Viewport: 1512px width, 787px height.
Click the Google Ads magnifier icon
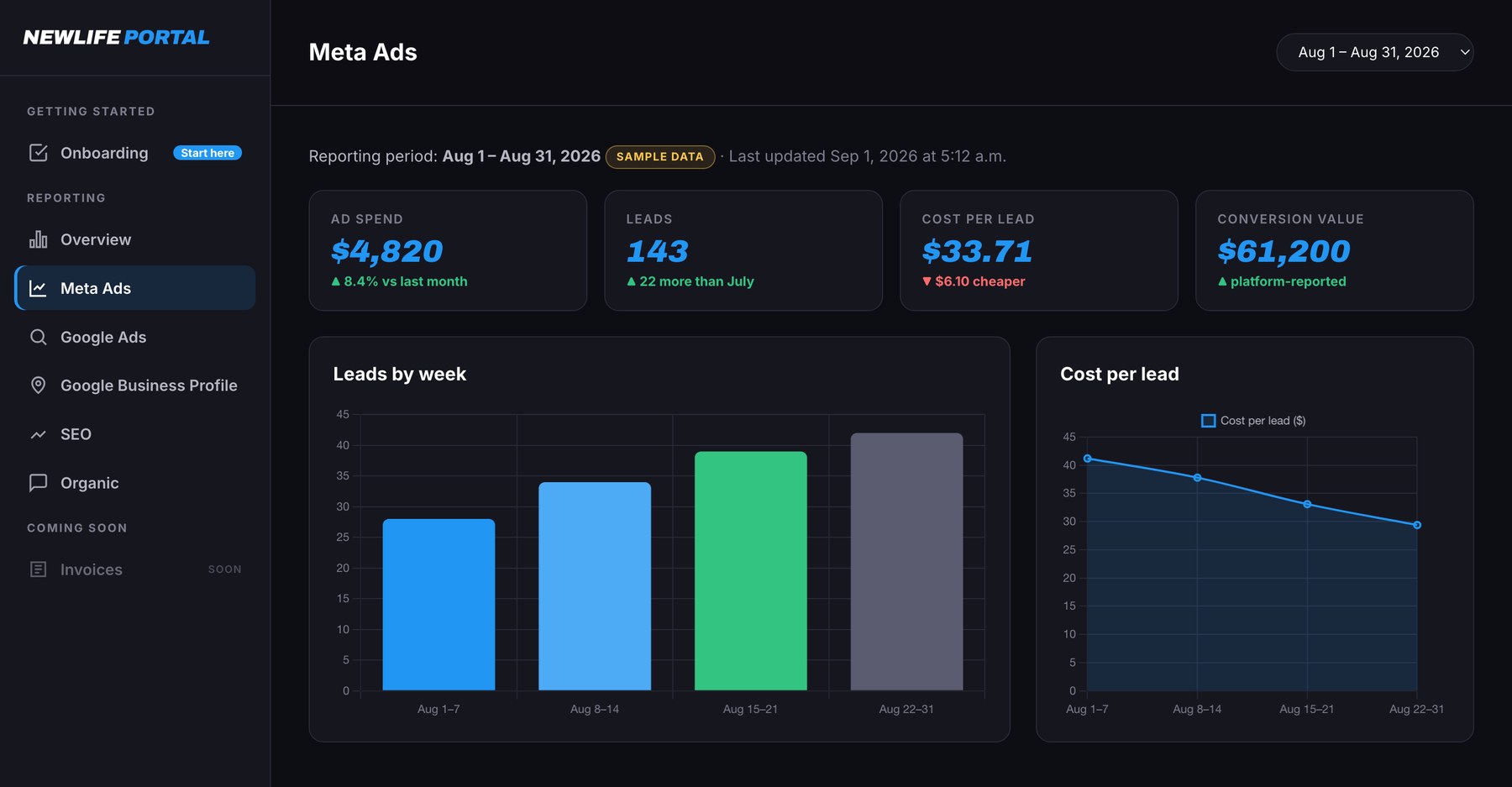coord(38,337)
